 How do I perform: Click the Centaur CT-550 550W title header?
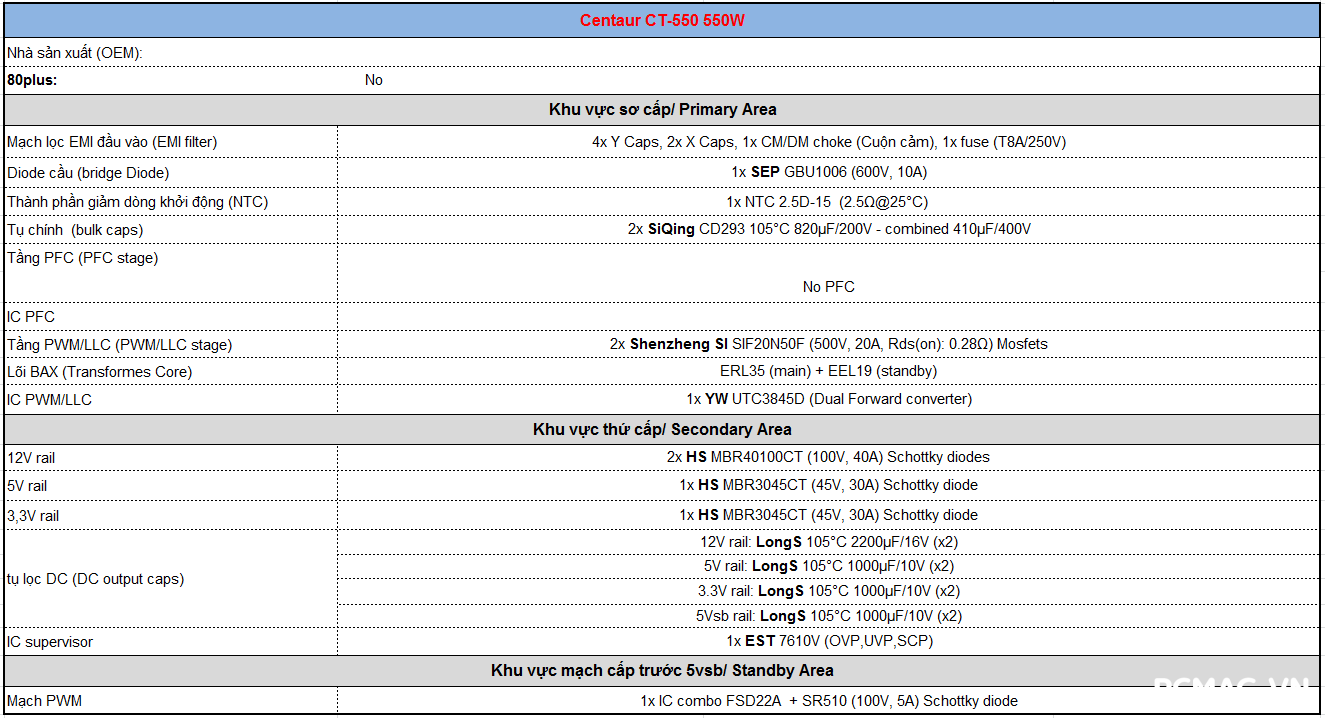point(662,20)
